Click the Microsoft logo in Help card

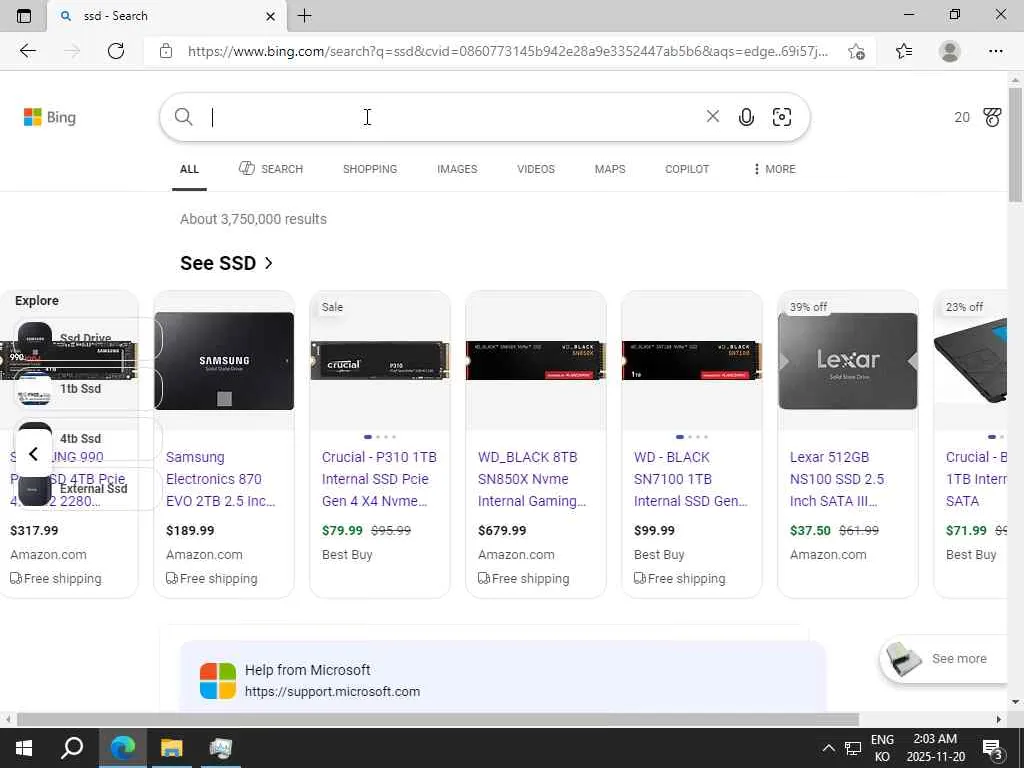pos(217,680)
